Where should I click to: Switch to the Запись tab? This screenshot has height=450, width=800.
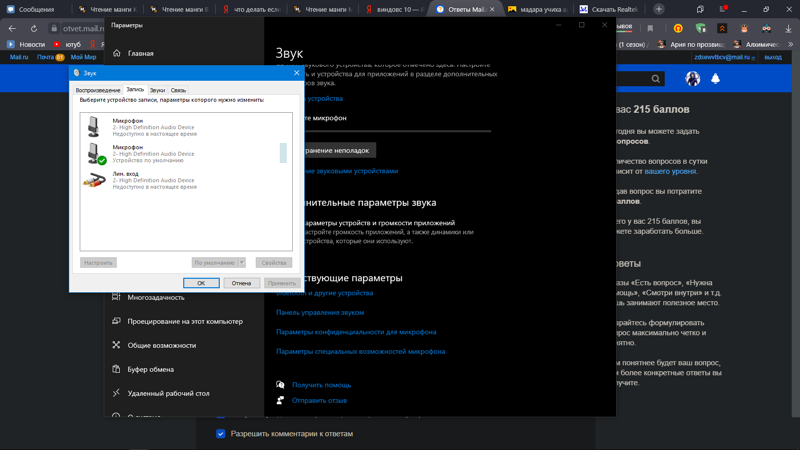click(135, 89)
